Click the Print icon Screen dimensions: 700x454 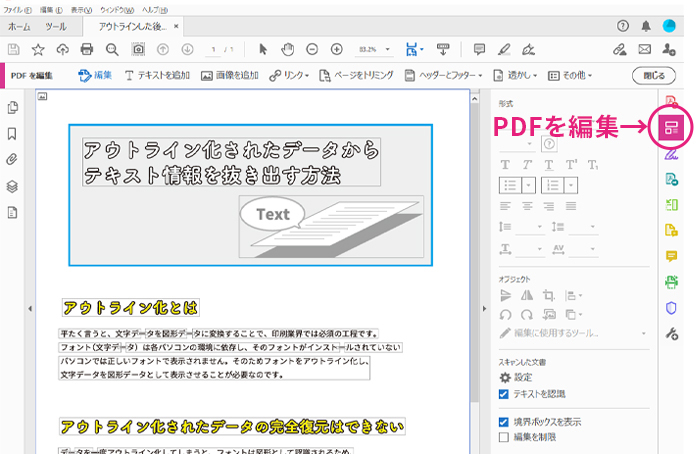coord(87,49)
